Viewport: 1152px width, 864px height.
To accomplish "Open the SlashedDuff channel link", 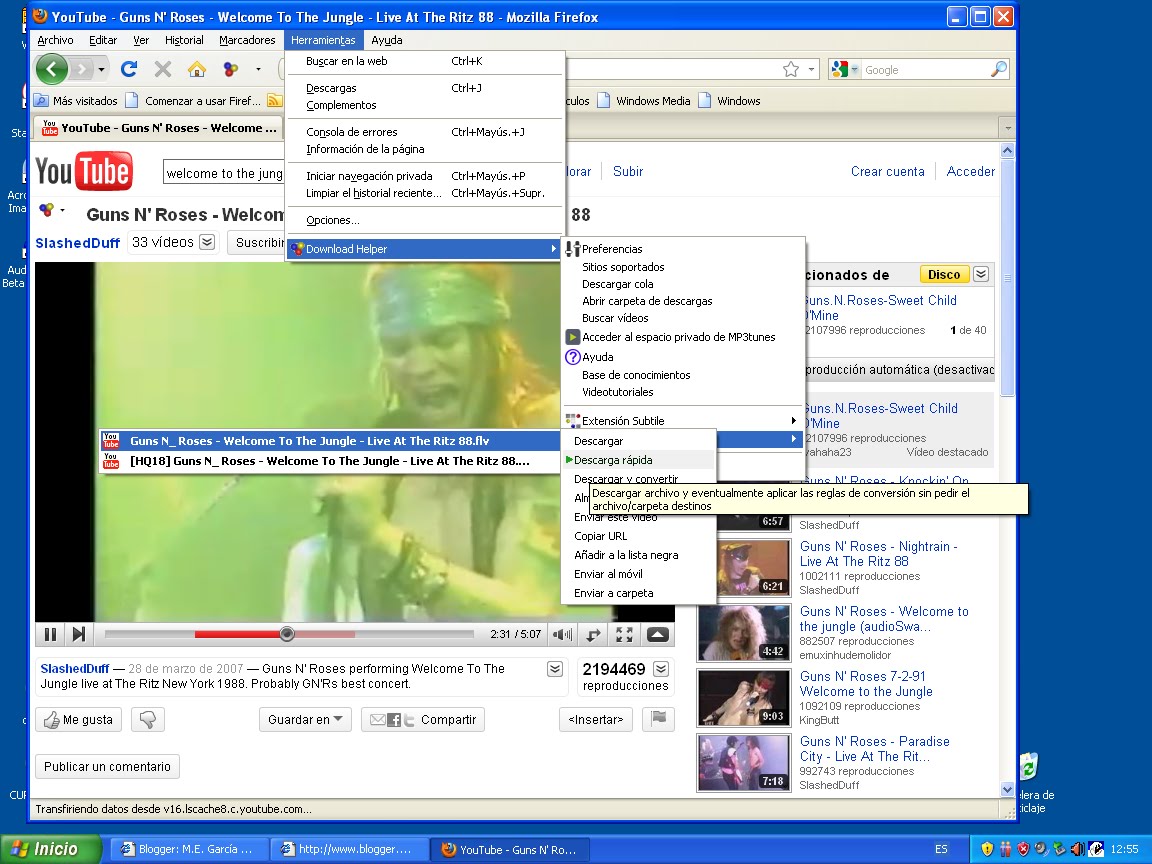I will [x=77, y=243].
